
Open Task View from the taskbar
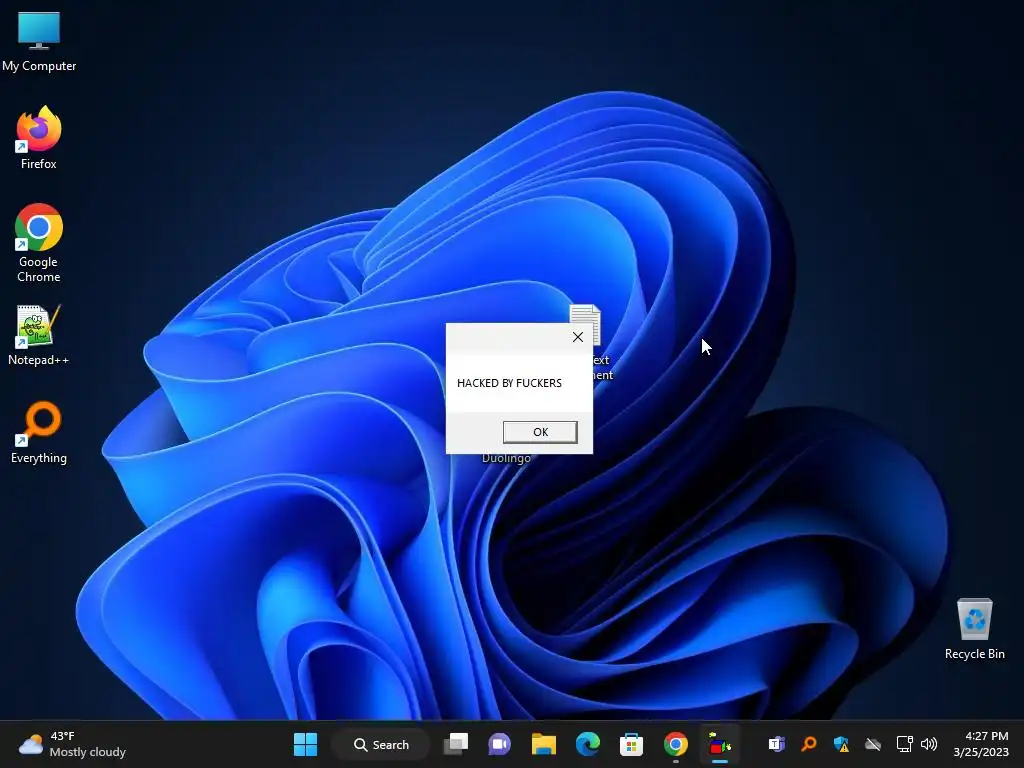click(x=456, y=744)
